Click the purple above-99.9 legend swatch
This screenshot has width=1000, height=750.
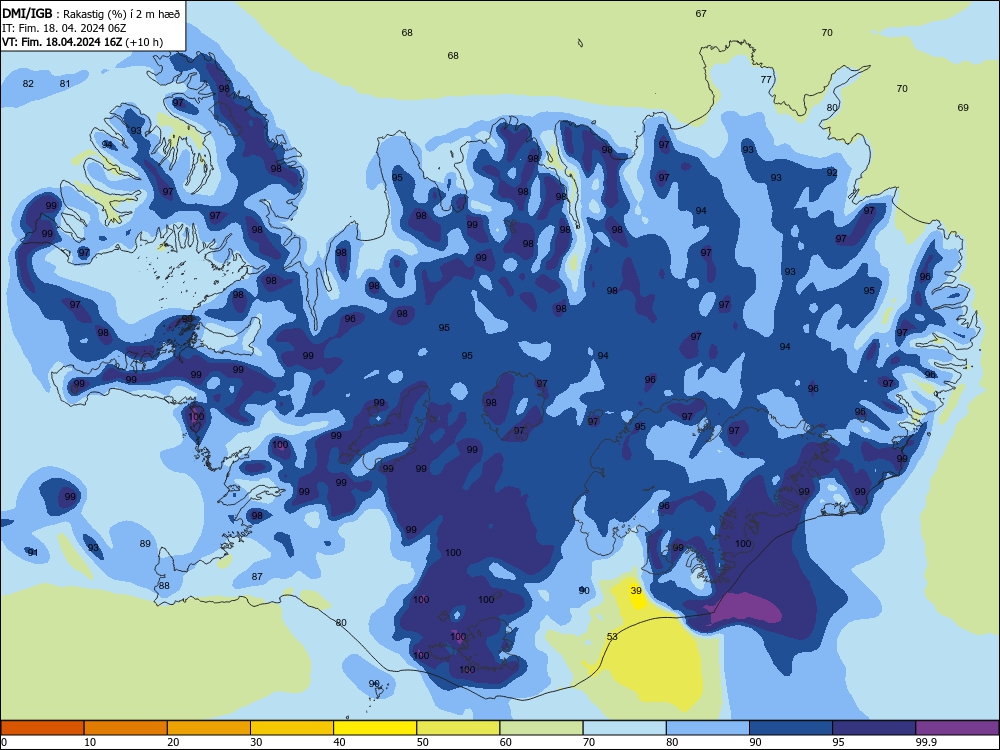tap(957, 728)
